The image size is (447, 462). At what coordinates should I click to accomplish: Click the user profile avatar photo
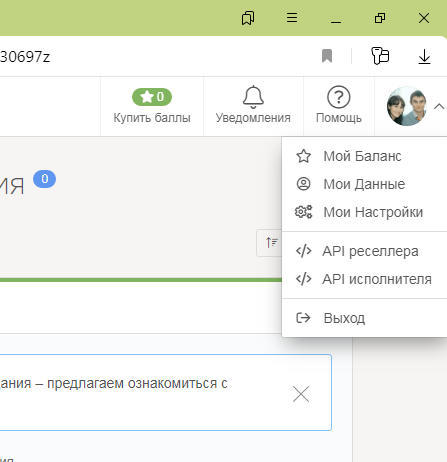click(x=407, y=106)
